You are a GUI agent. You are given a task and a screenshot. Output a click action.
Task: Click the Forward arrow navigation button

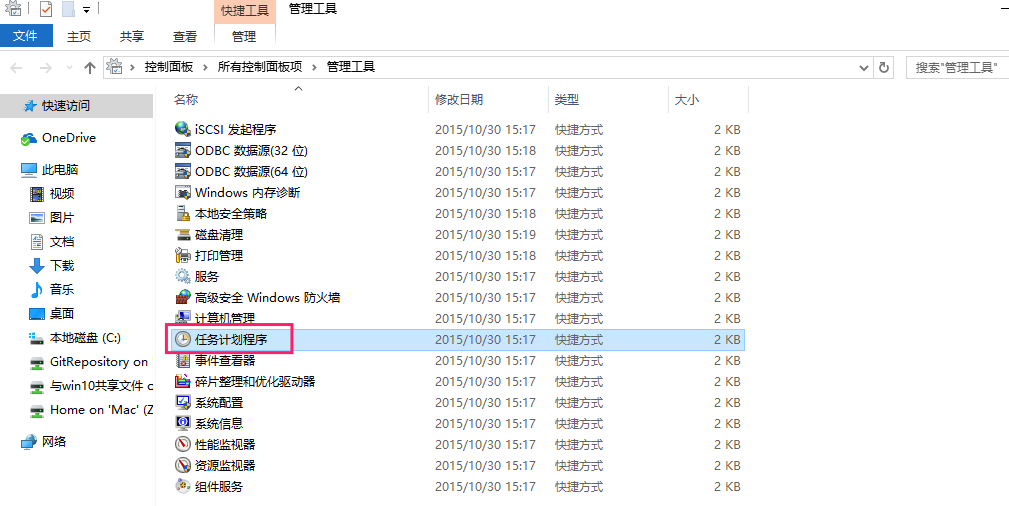46,68
